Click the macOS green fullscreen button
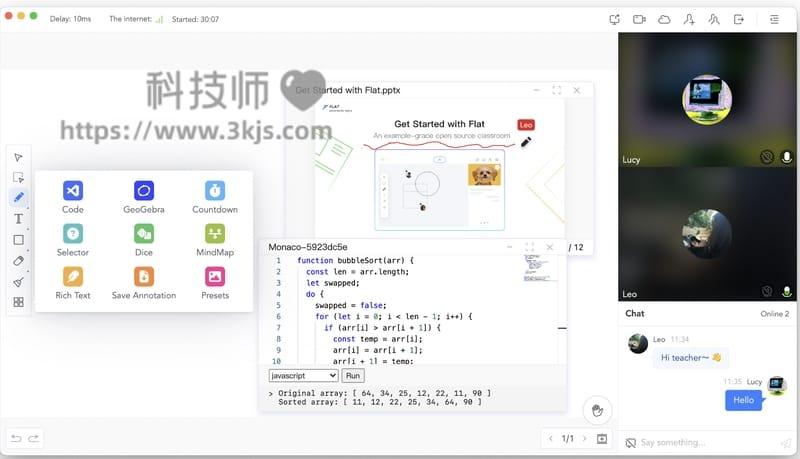 tap(34, 16)
